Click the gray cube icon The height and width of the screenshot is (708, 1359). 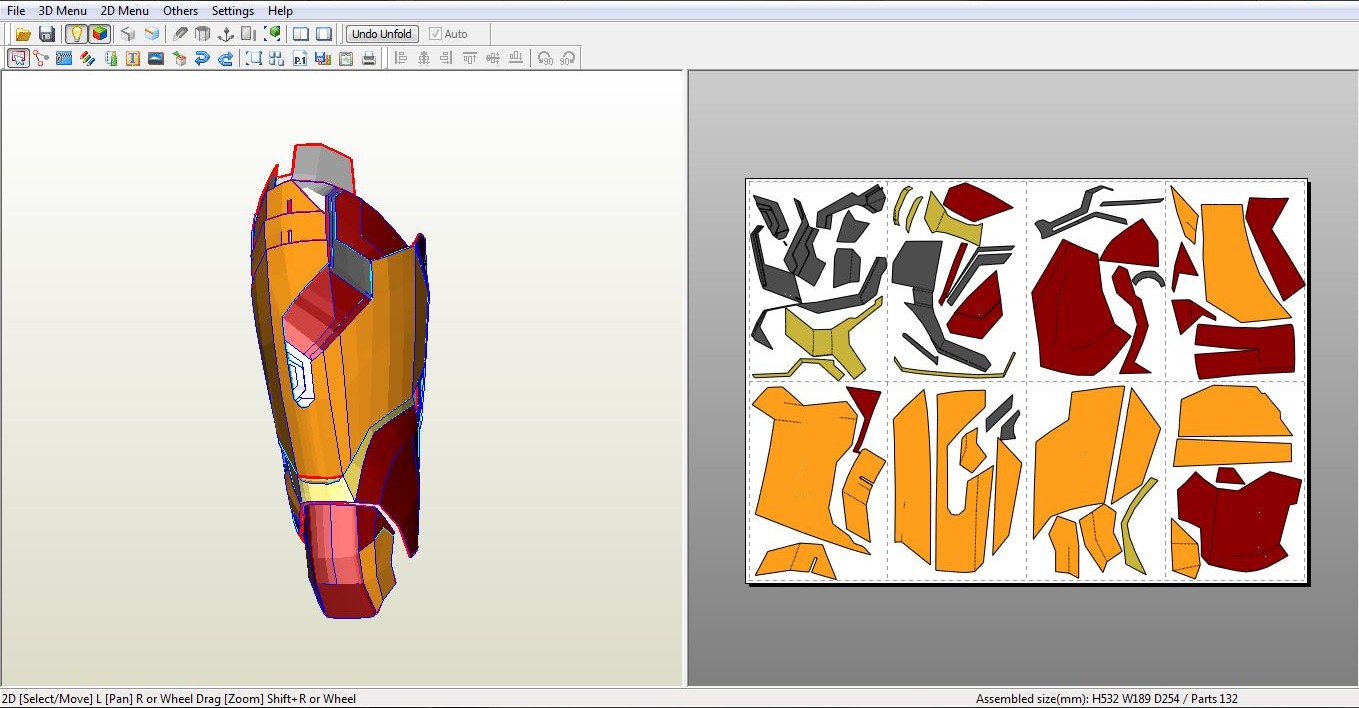coord(128,34)
